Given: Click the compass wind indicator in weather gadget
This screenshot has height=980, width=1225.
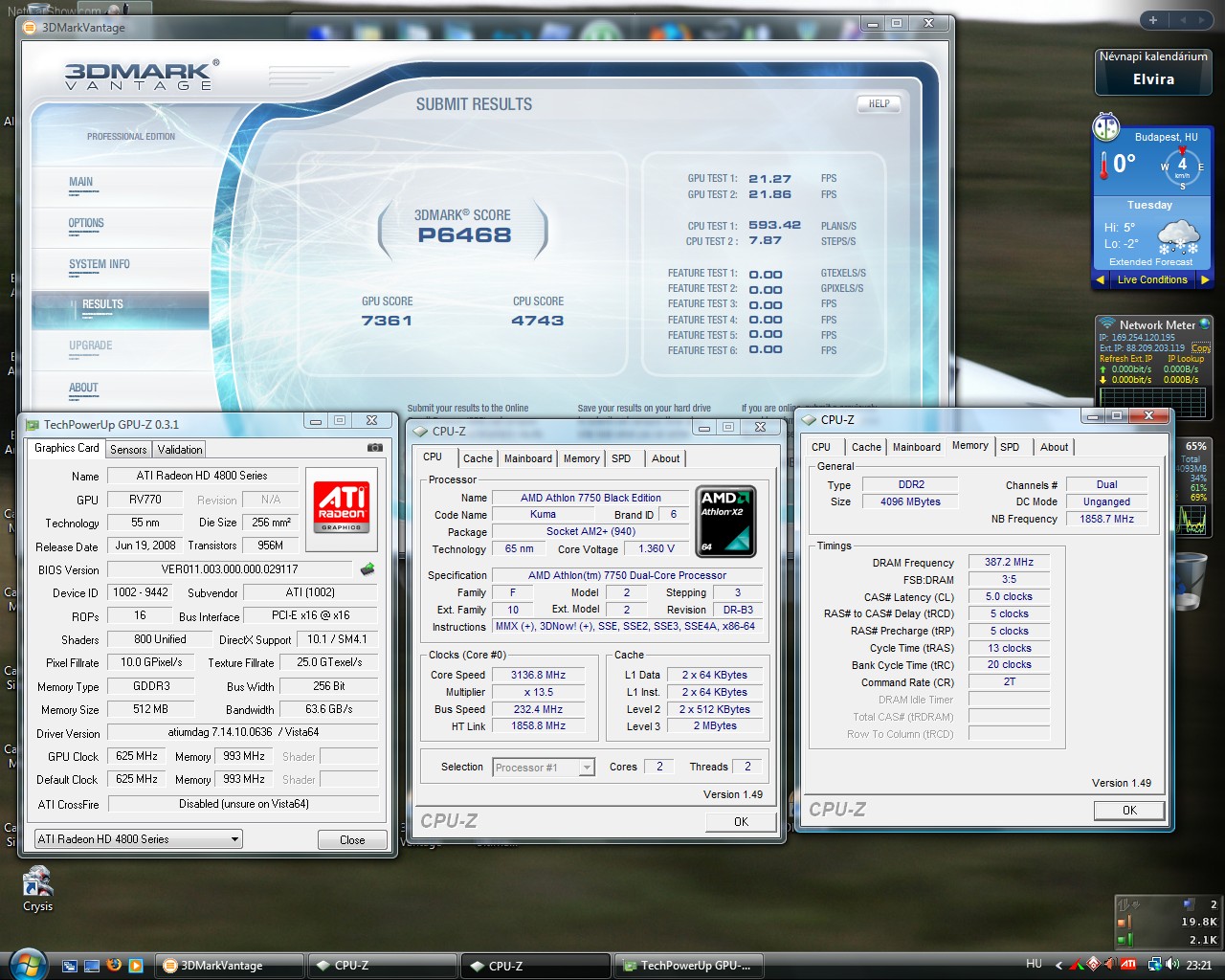Looking at the screenshot, I should (1182, 167).
